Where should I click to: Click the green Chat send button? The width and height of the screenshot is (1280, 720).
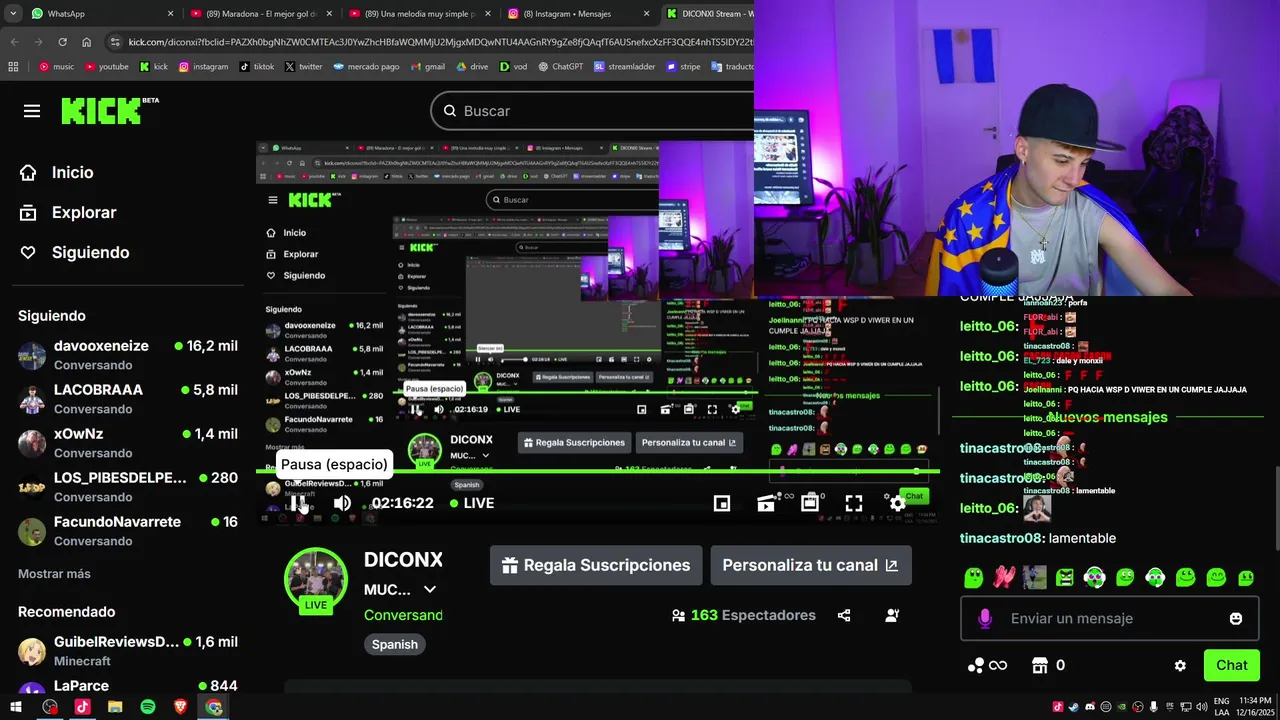pyautogui.click(x=1231, y=665)
